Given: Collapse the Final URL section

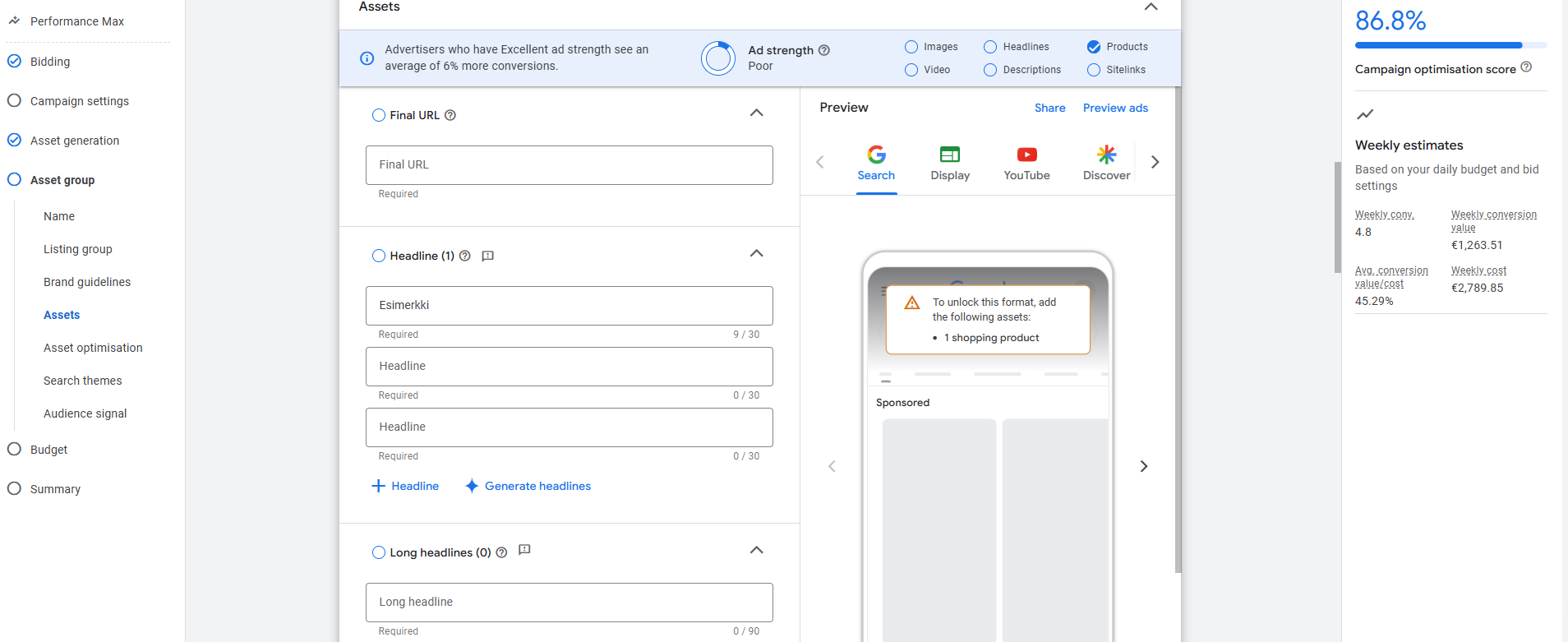Looking at the screenshot, I should tap(756, 113).
